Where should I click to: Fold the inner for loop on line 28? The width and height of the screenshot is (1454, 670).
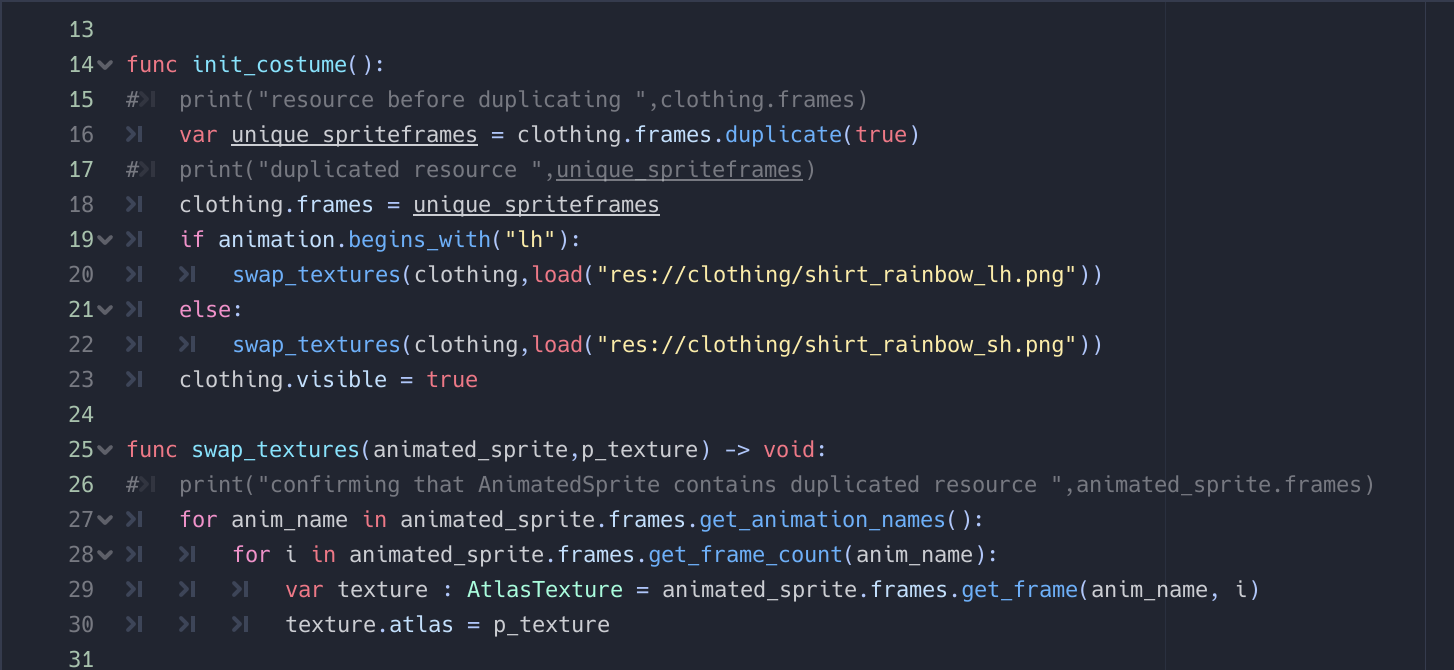click(106, 555)
